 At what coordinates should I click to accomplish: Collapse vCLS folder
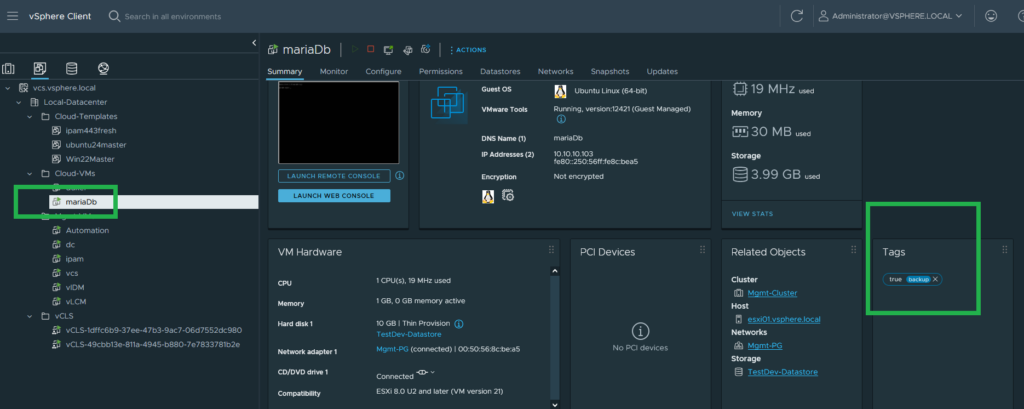point(29,316)
